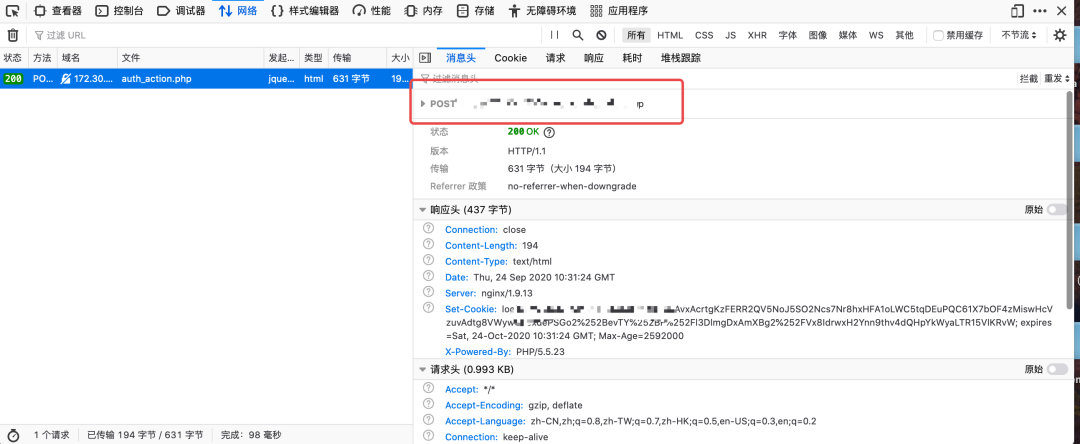Click the 完成: 98 毫秒 status text
Screen dimensions: 1080x444
251,435
